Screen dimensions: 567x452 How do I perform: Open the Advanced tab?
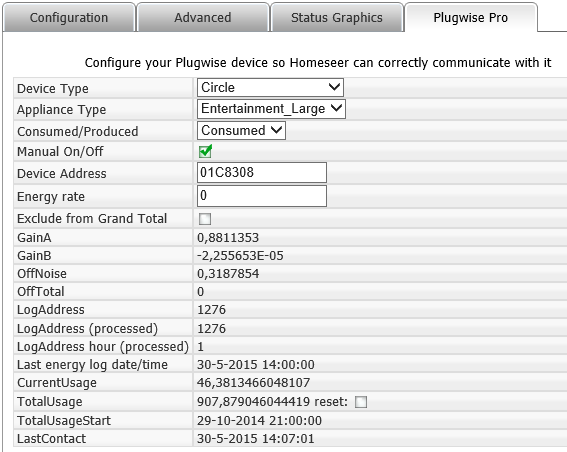click(203, 17)
